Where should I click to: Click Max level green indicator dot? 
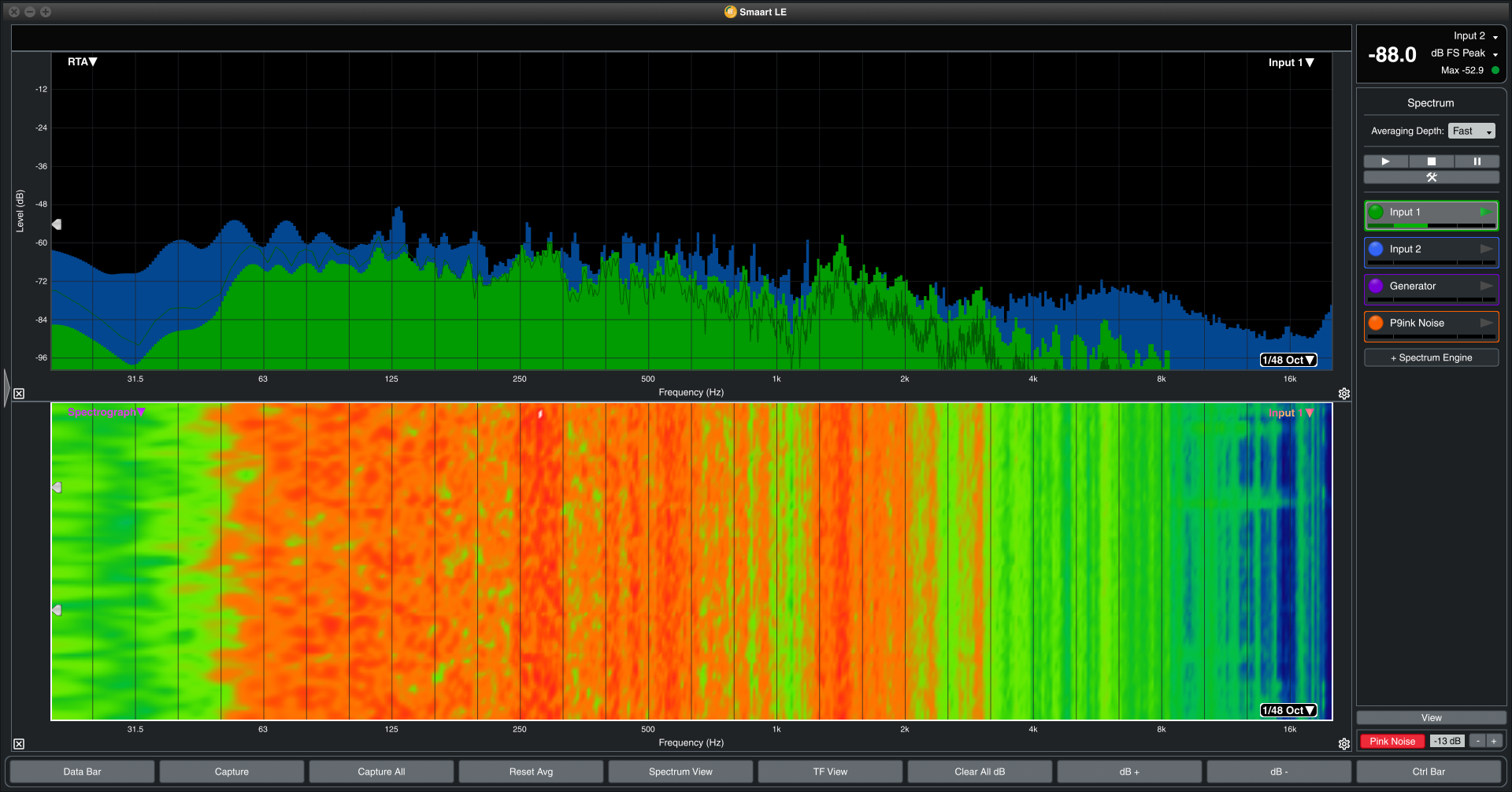[x=1495, y=70]
